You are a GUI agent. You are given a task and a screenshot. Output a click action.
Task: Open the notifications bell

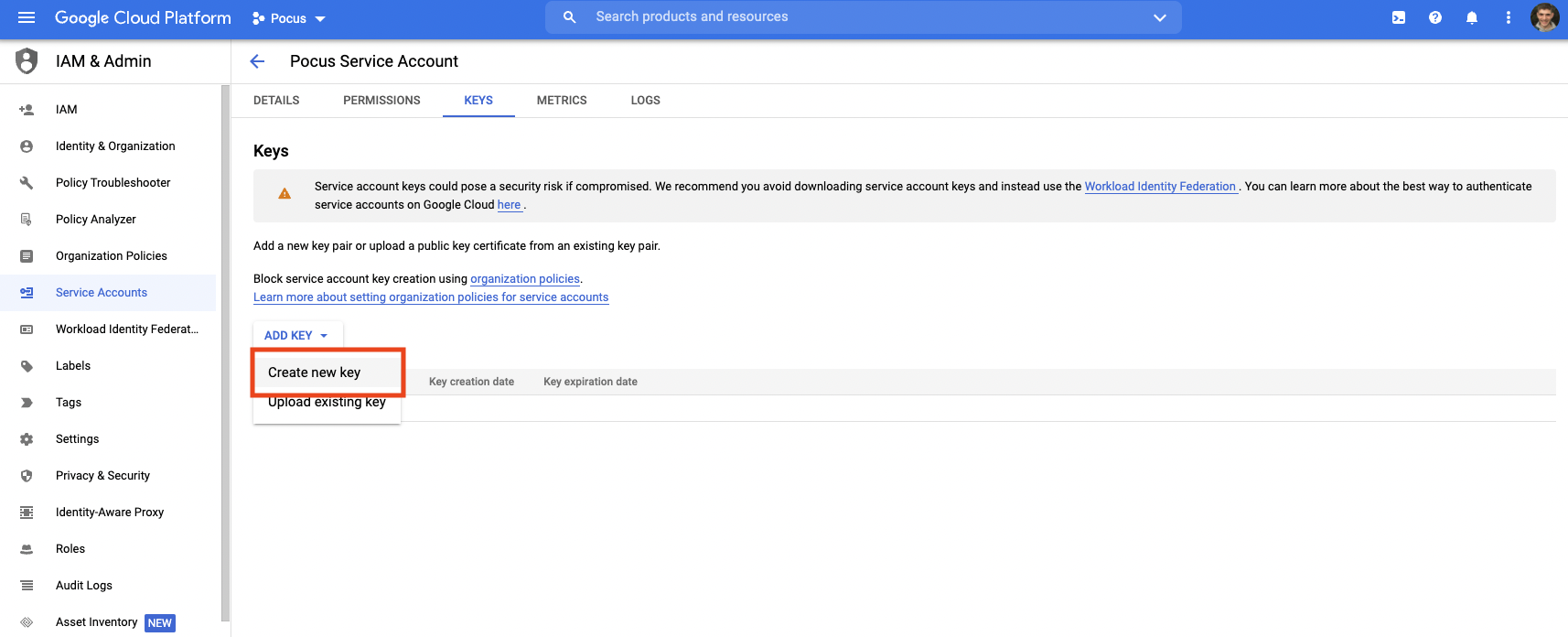coord(1472,17)
